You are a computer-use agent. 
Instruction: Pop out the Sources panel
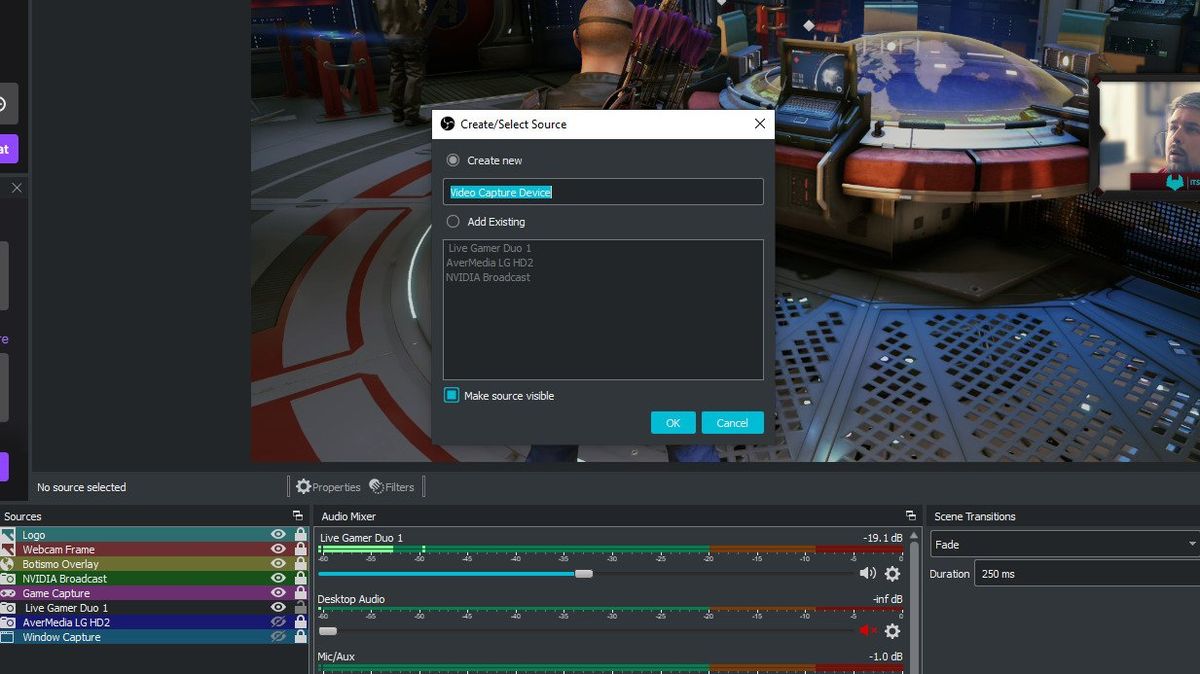[297, 516]
